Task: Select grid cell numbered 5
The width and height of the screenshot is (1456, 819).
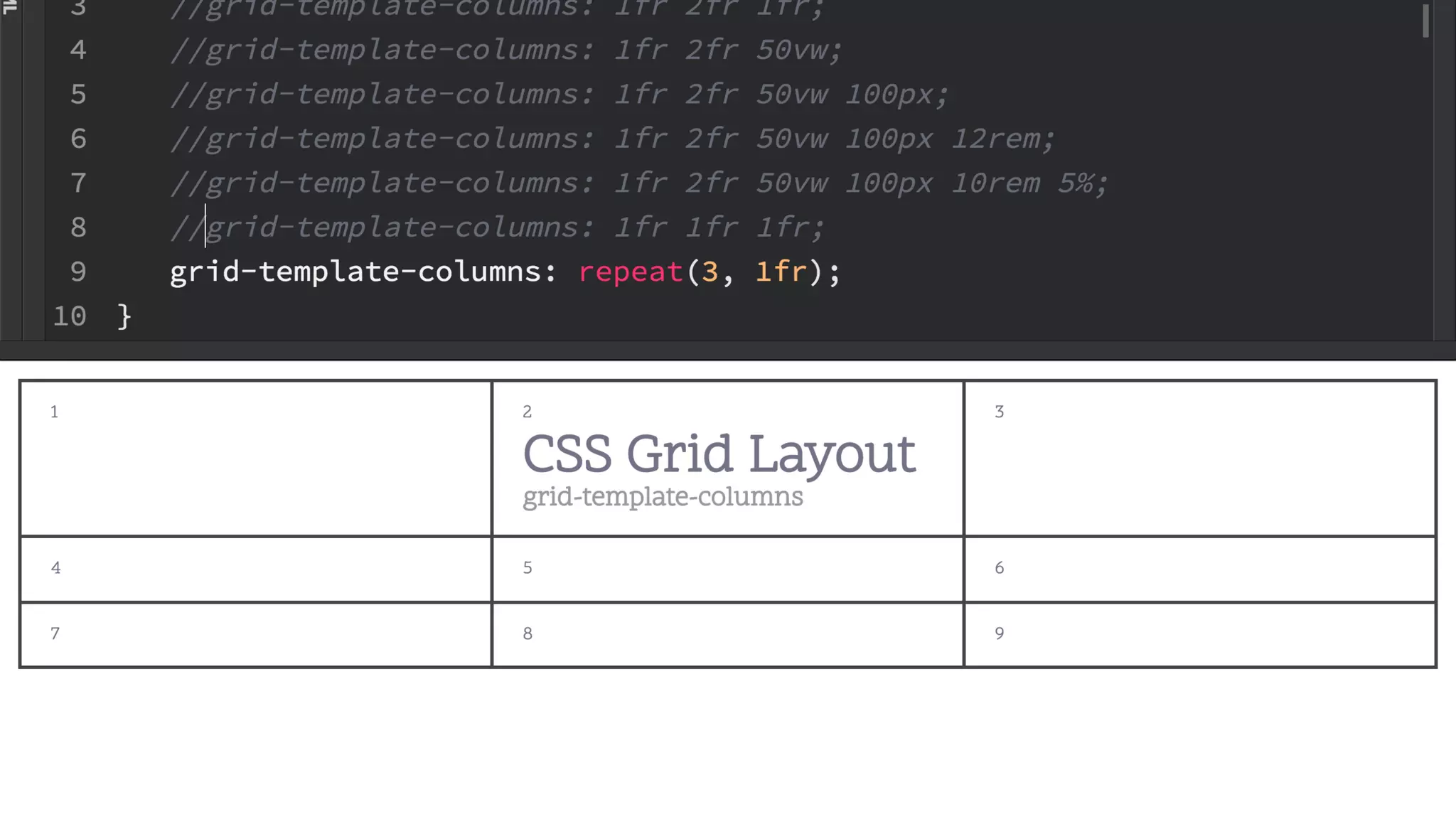Action: click(727, 569)
